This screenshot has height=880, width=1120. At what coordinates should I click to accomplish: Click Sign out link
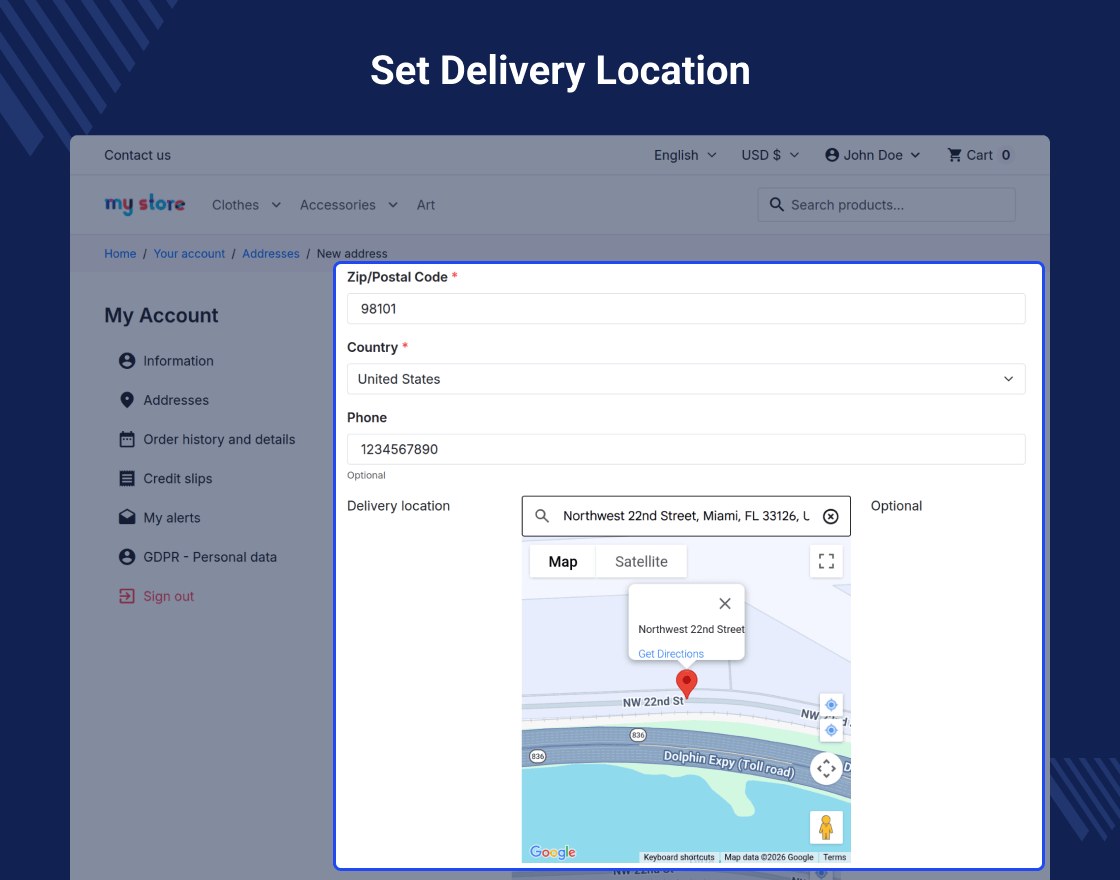pos(169,596)
